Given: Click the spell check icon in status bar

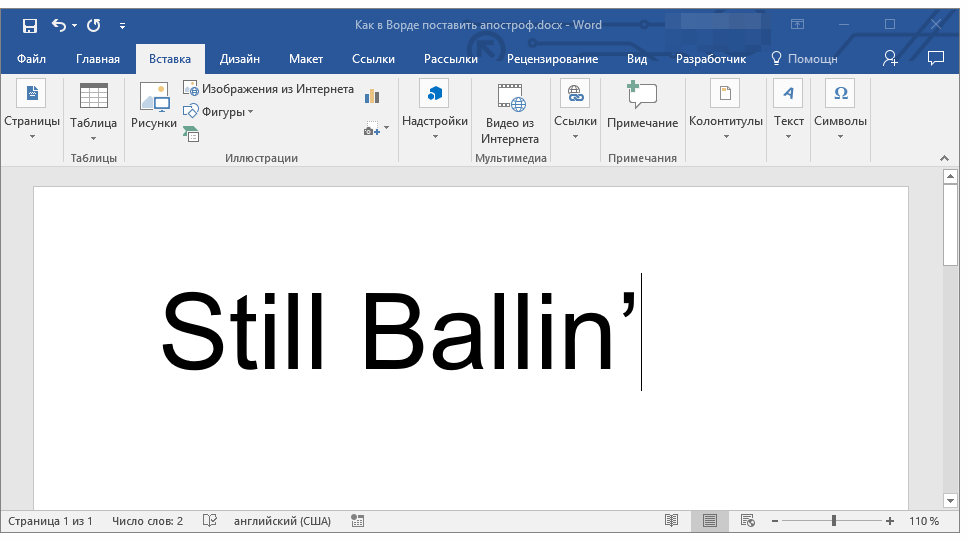Looking at the screenshot, I should (210, 521).
